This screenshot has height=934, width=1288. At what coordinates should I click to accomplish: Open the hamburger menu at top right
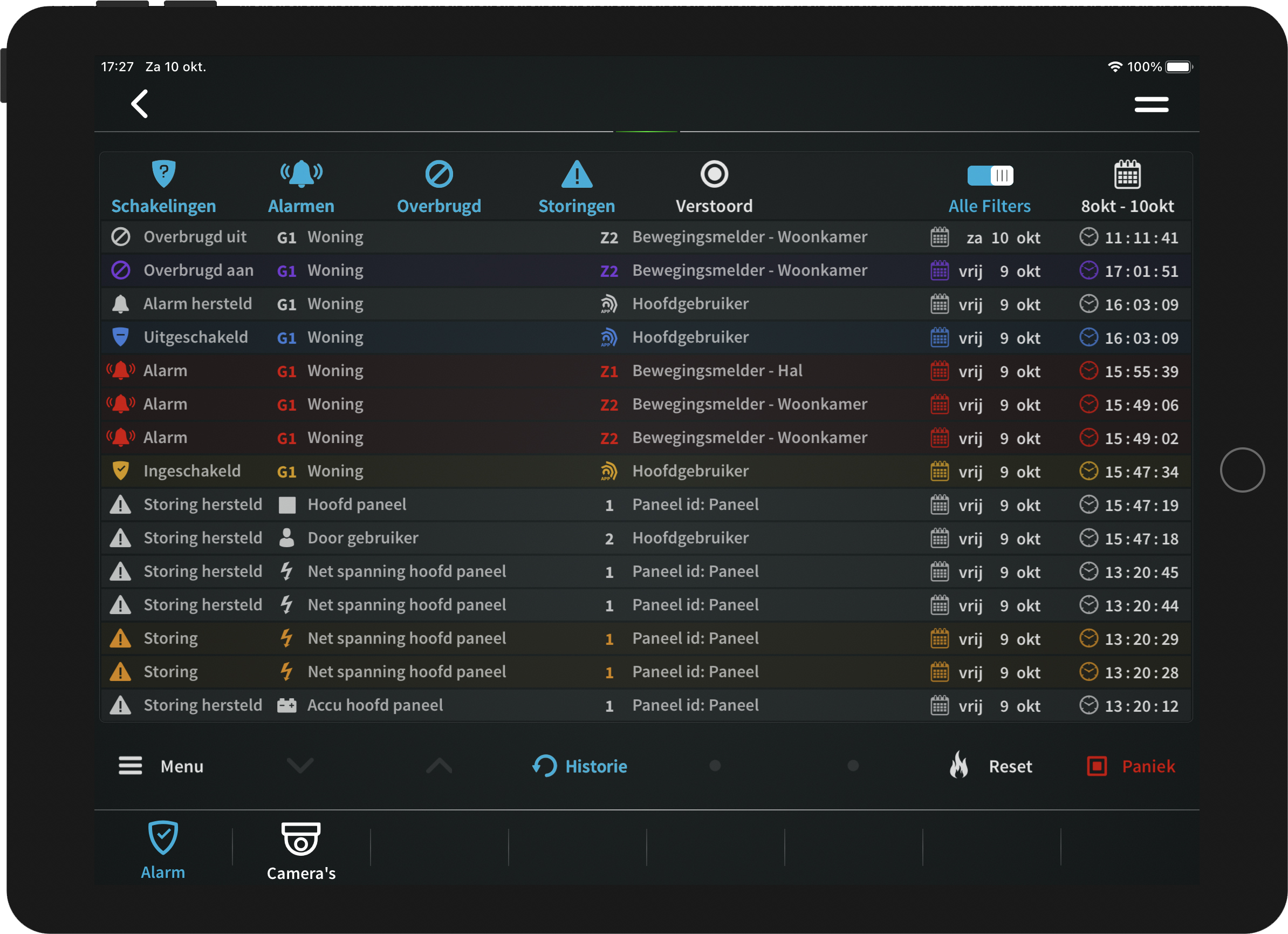(x=1150, y=105)
